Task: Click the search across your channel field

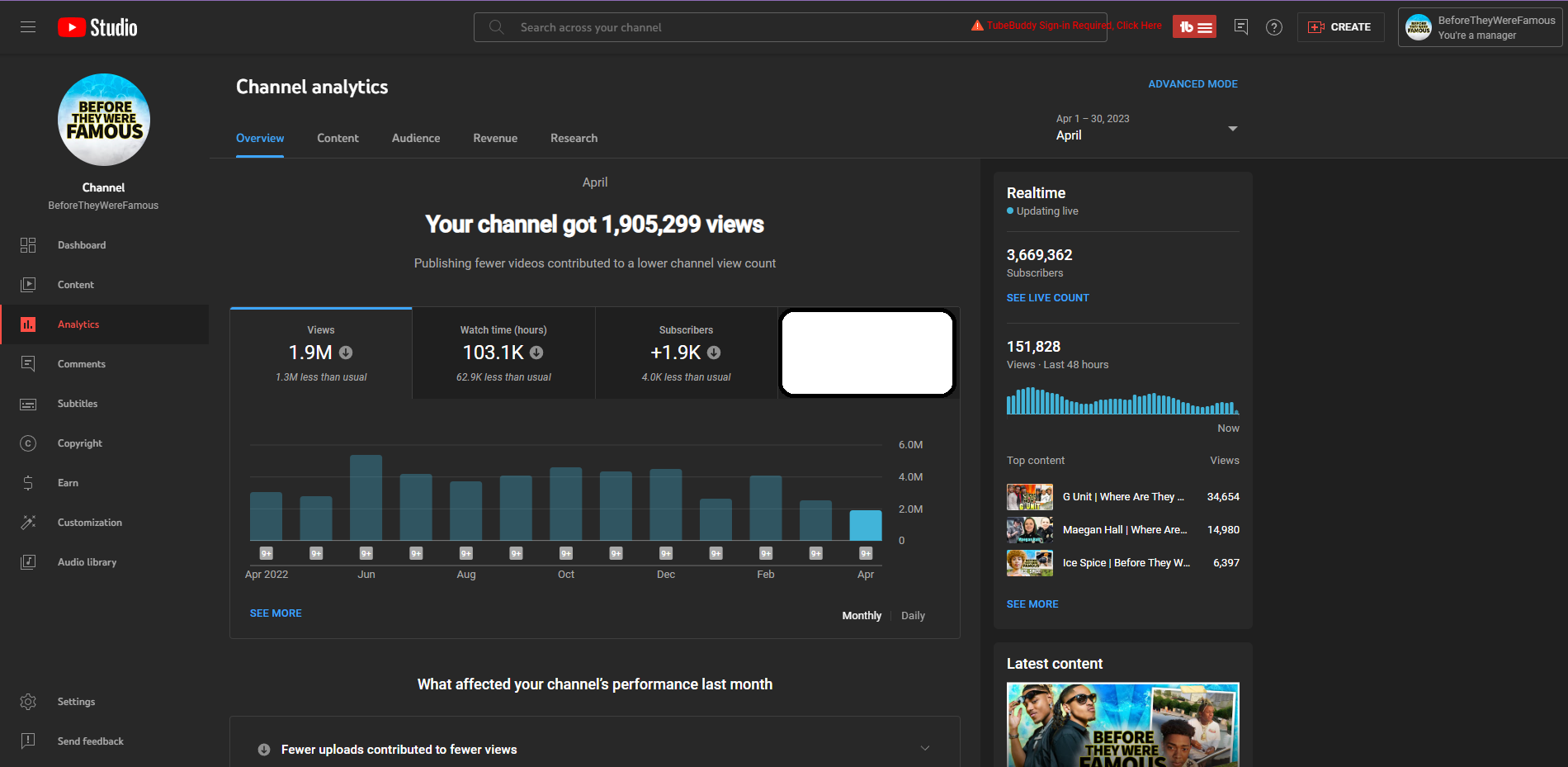Action: click(x=790, y=27)
